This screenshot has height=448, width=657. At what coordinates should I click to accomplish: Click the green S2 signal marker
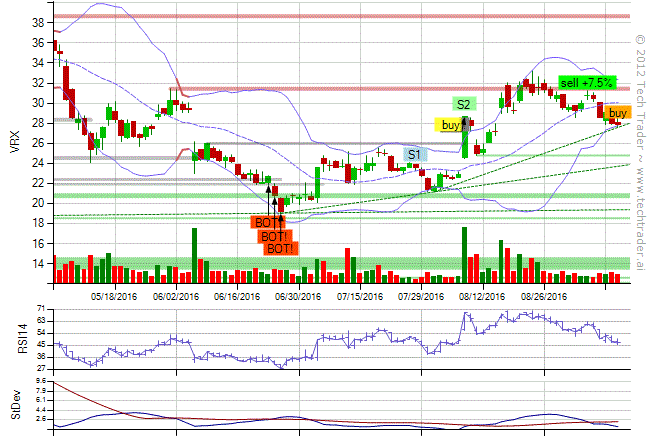coord(464,104)
